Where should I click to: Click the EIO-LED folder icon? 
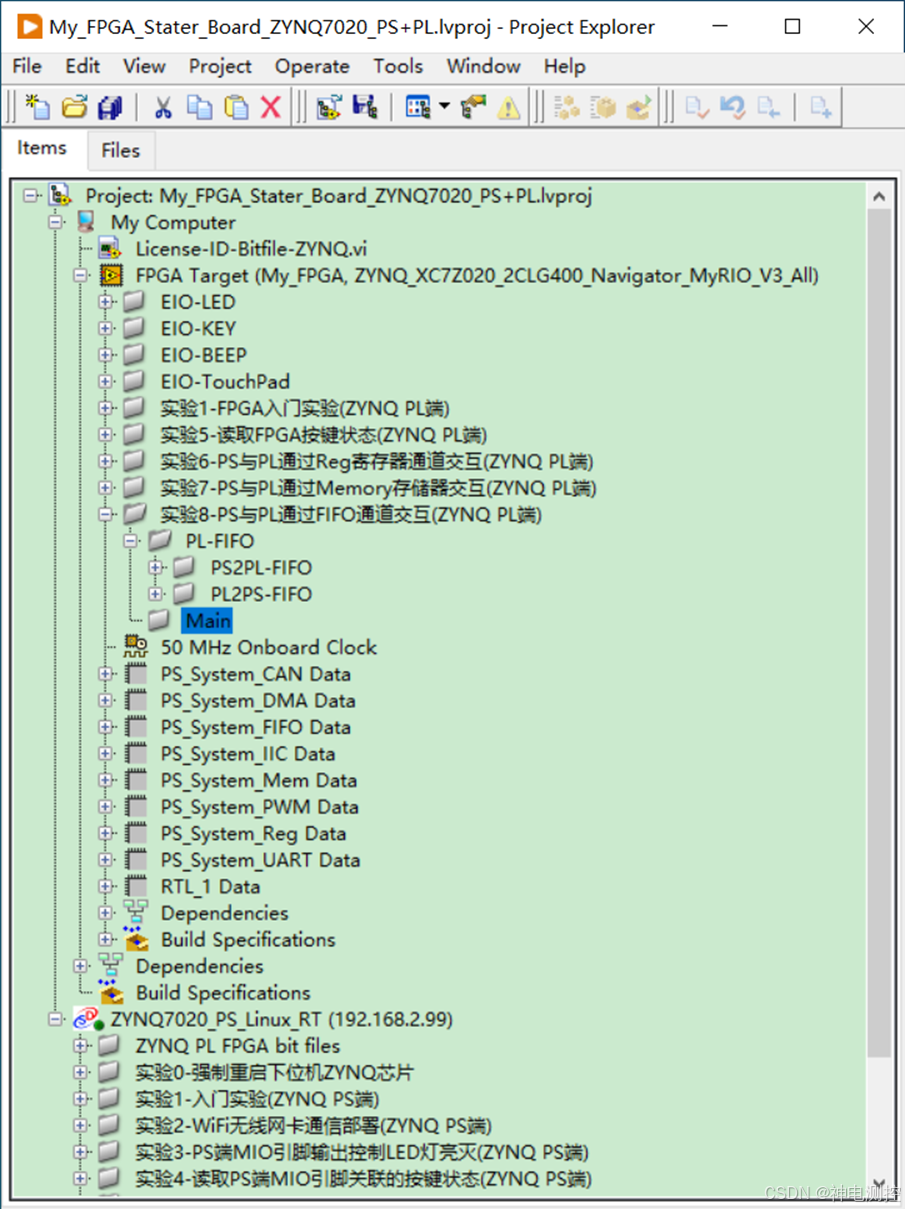(135, 302)
